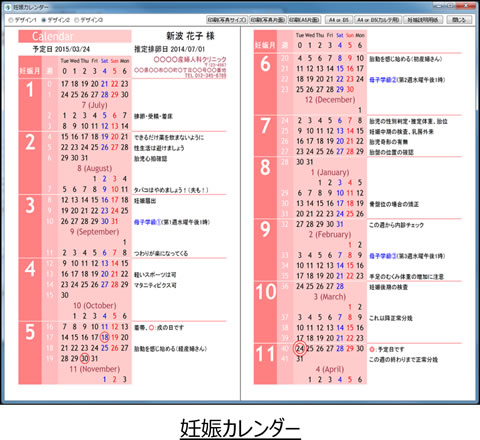Screen dimensions: 480x440
Task: Click the ○:予定日です legend text
Action: [387, 349]
